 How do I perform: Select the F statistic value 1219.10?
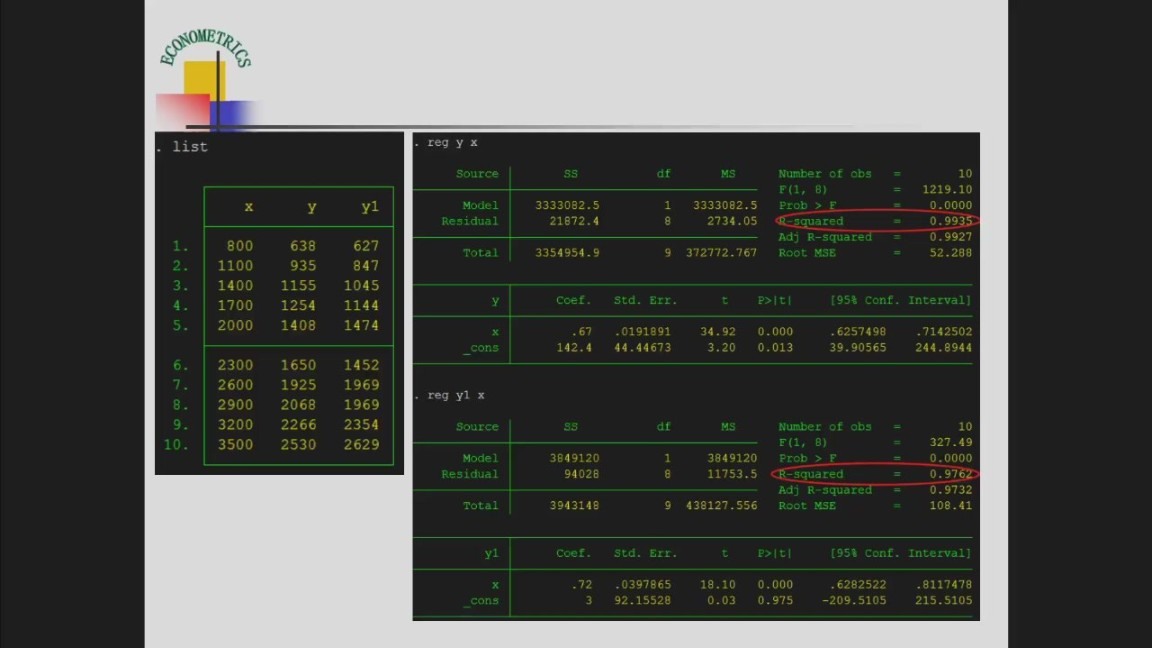pyautogui.click(x=947, y=190)
